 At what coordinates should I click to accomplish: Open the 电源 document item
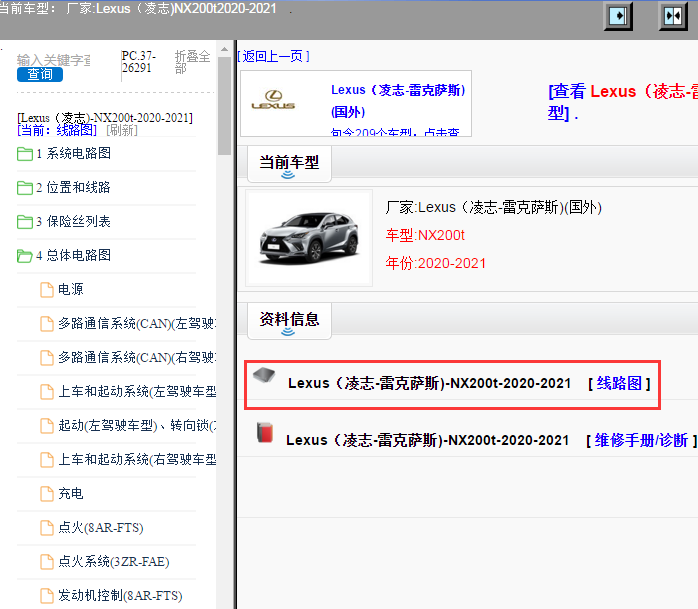(71, 289)
